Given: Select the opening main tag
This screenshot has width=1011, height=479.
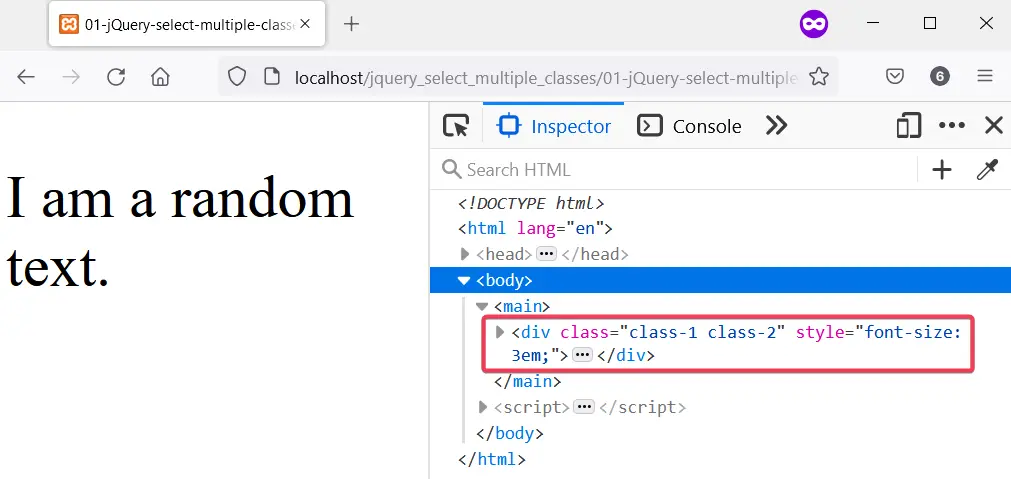Looking at the screenshot, I should (522, 306).
